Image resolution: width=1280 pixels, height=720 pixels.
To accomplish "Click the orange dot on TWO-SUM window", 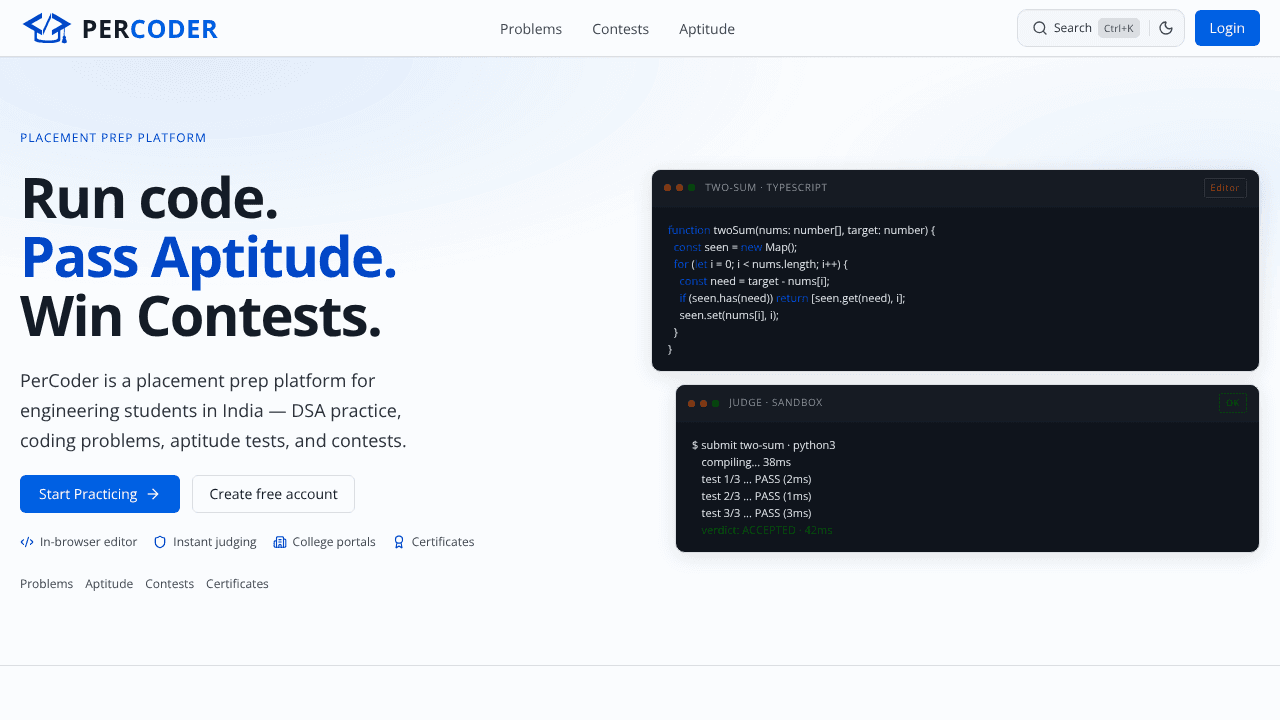I will (x=680, y=188).
